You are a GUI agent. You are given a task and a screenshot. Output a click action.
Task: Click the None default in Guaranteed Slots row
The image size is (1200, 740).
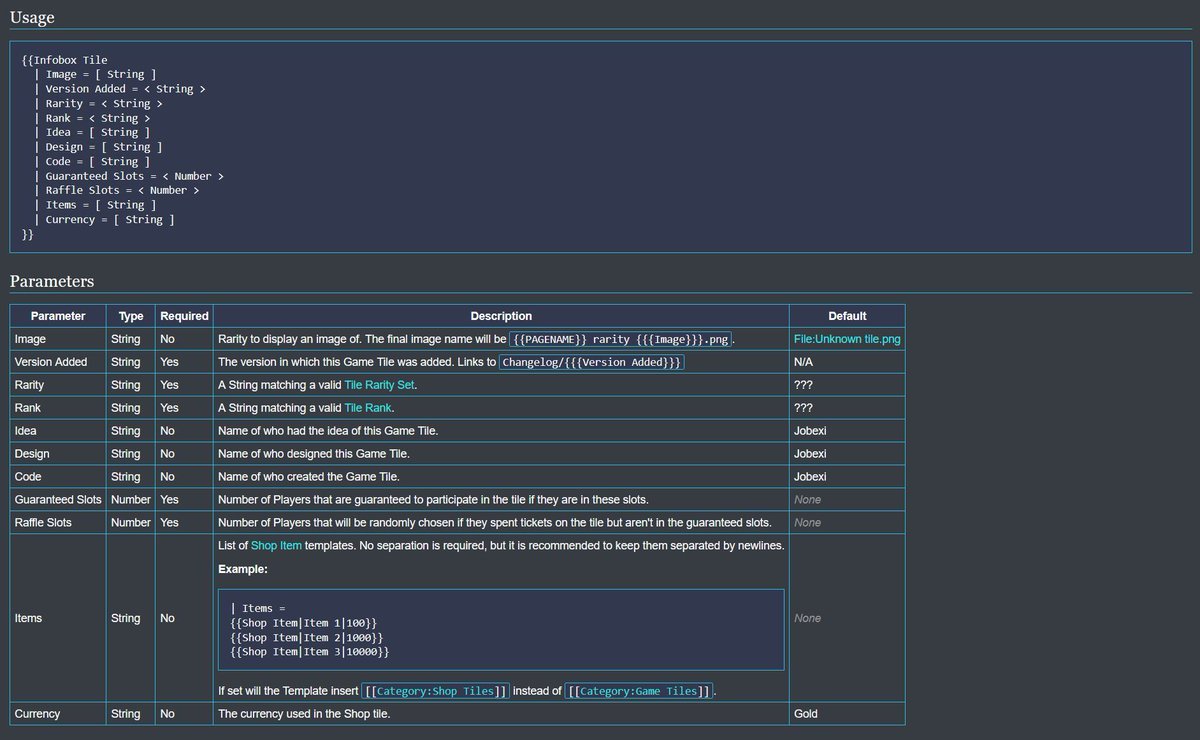pos(808,499)
